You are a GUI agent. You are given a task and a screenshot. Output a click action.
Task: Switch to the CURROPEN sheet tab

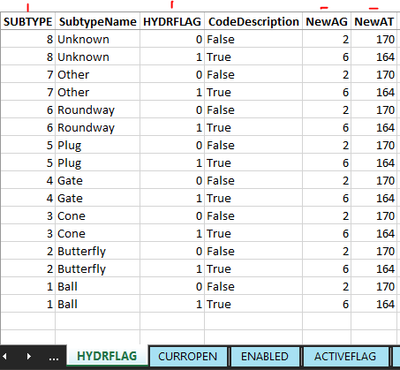coord(188,356)
